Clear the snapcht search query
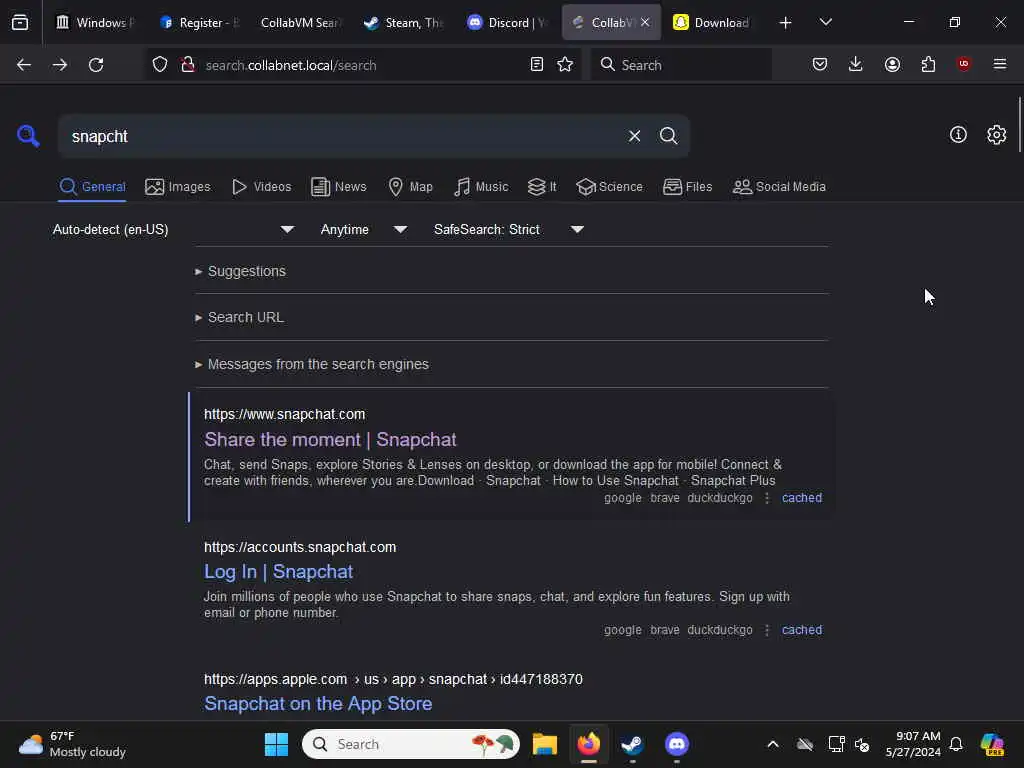1024x768 pixels. click(634, 136)
